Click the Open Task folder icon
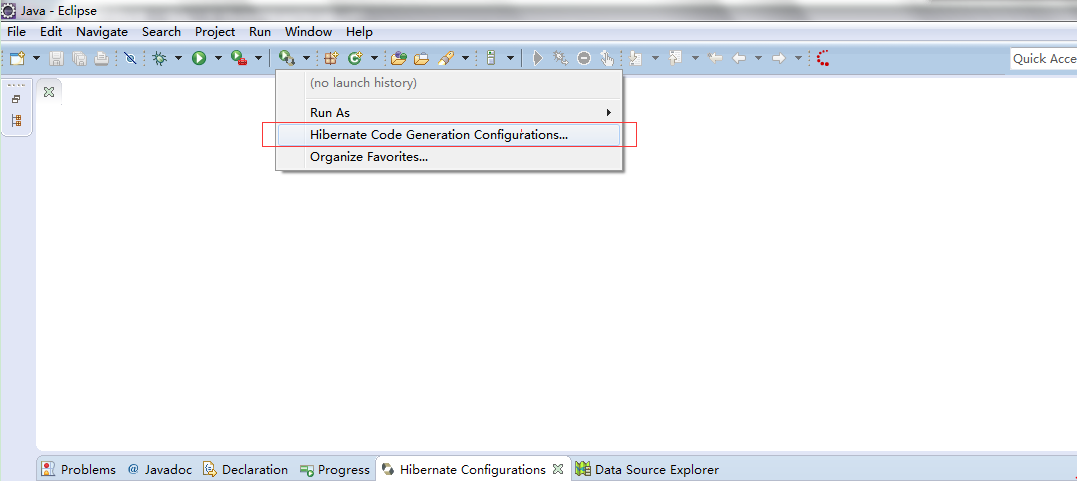Screen dimensions: 1077x481 pyautogui.click(x=422, y=58)
